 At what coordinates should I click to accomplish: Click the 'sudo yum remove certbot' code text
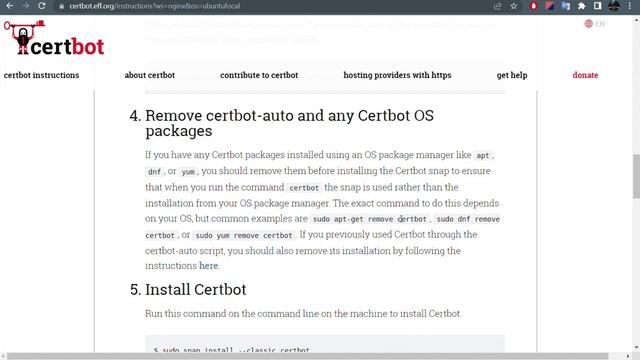(x=244, y=236)
